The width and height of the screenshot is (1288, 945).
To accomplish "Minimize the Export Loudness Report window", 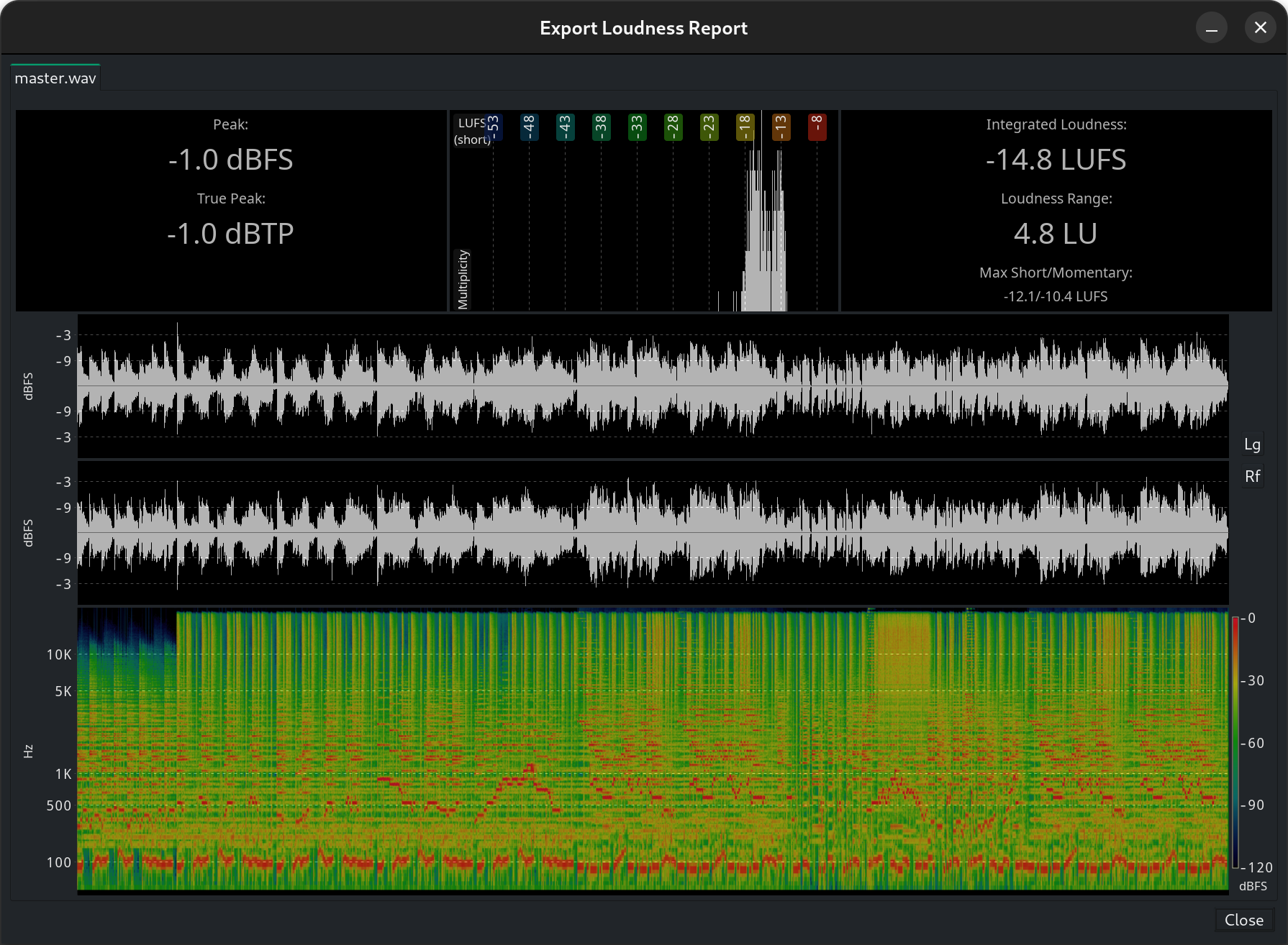I will pyautogui.click(x=1212, y=28).
